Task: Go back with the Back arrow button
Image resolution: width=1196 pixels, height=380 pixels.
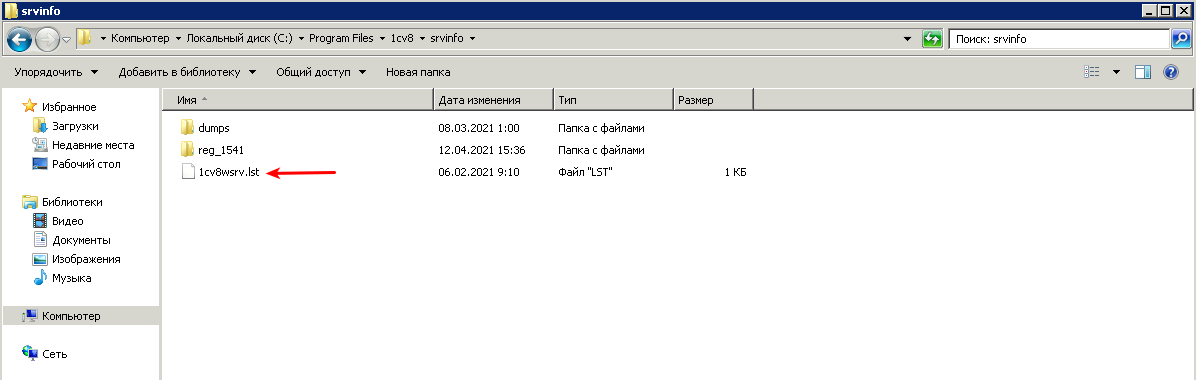Action: click(x=19, y=39)
